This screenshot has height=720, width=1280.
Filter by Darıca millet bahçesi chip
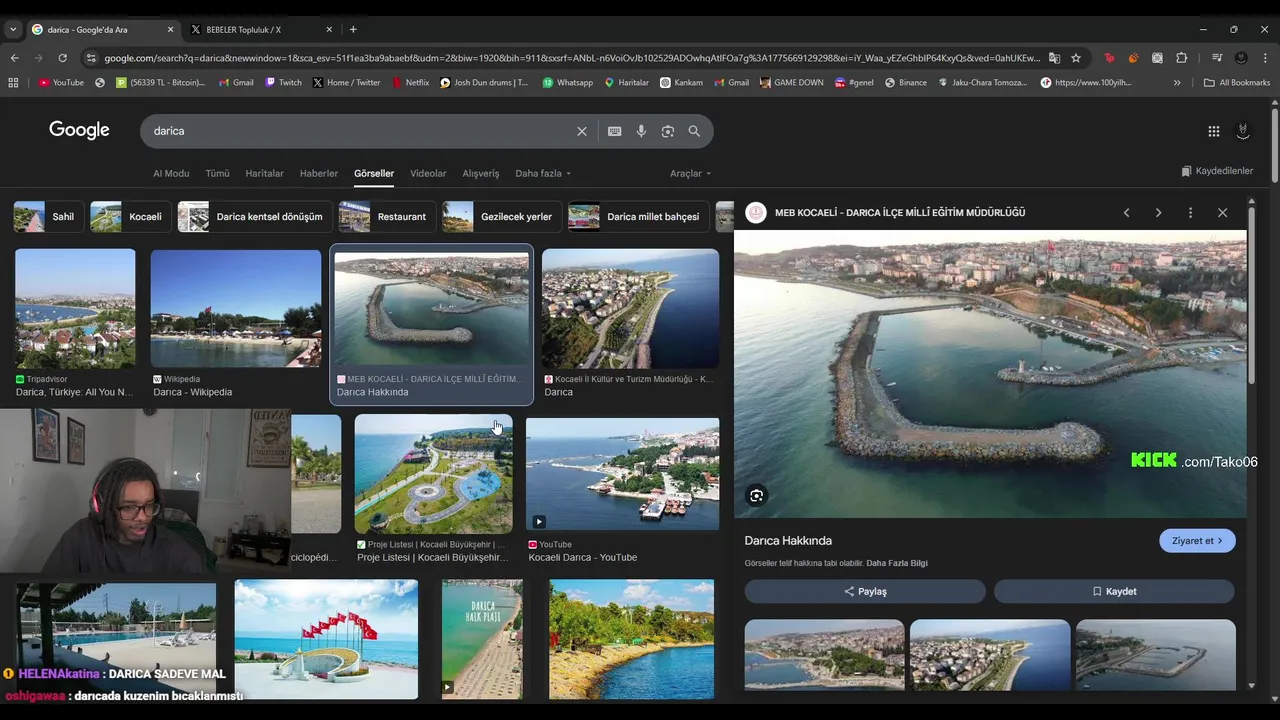638,217
